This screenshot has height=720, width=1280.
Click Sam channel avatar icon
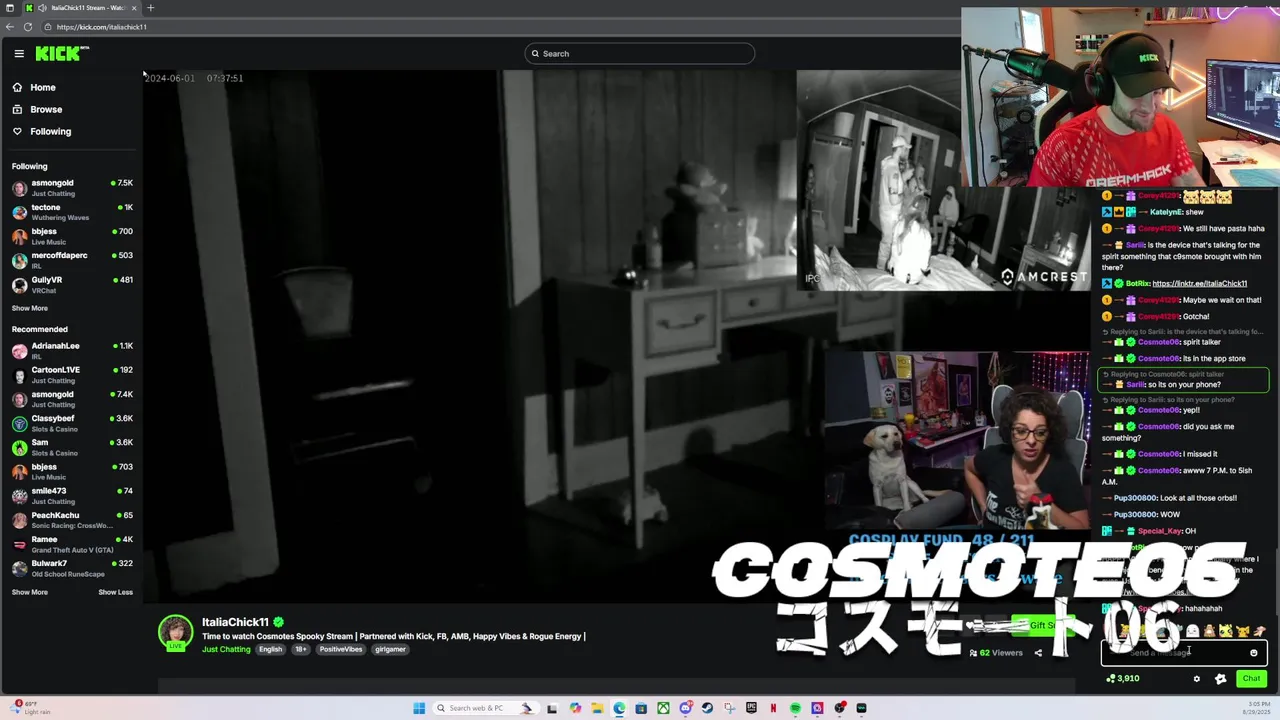click(20, 447)
